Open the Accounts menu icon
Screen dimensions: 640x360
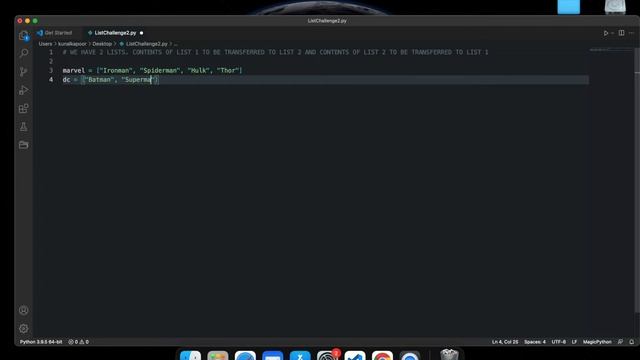tap(24, 310)
